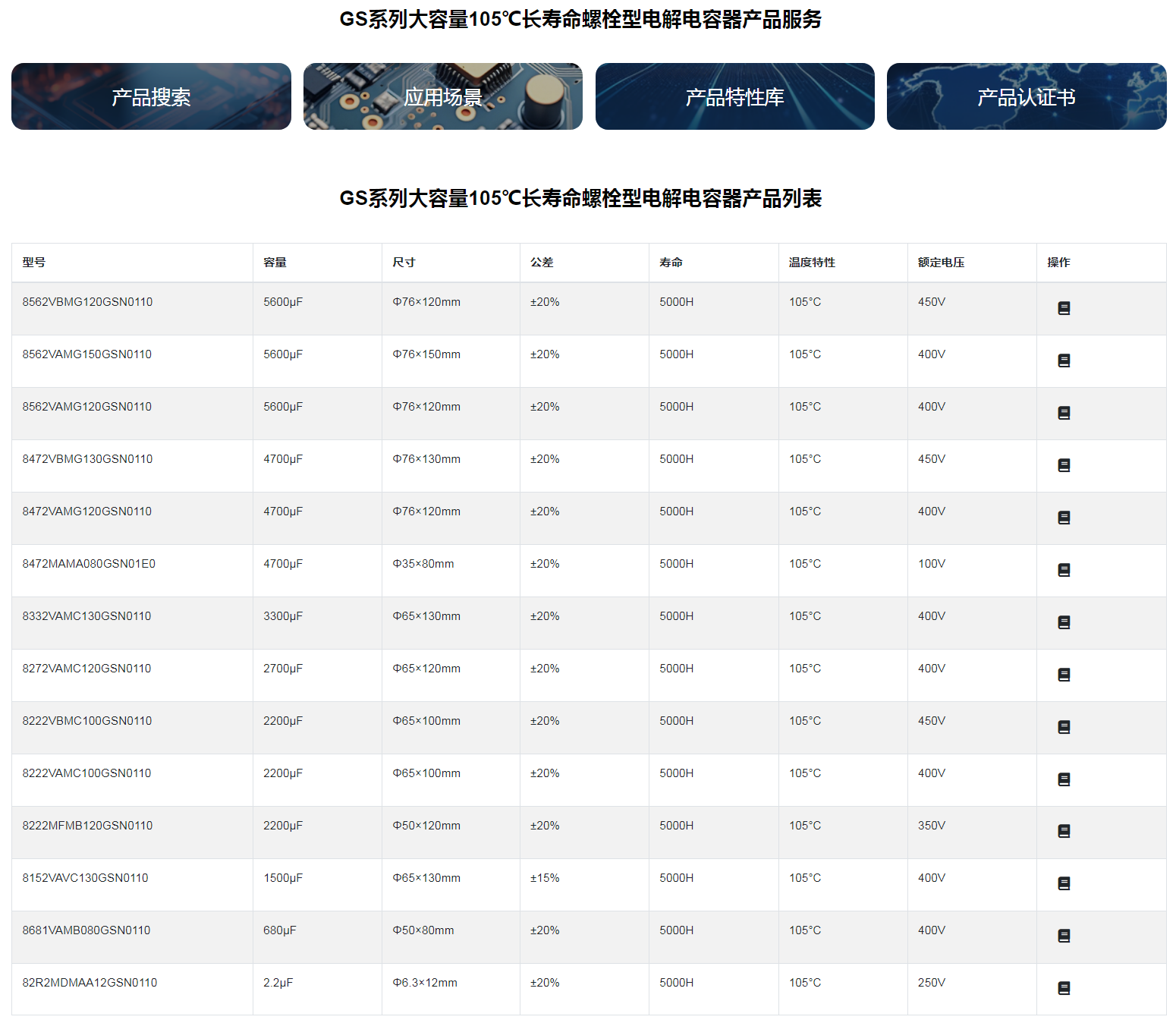Click document icon in 8681VAMB080GSN0110 row
The width and height of the screenshot is (1176, 1023).
(x=1064, y=936)
